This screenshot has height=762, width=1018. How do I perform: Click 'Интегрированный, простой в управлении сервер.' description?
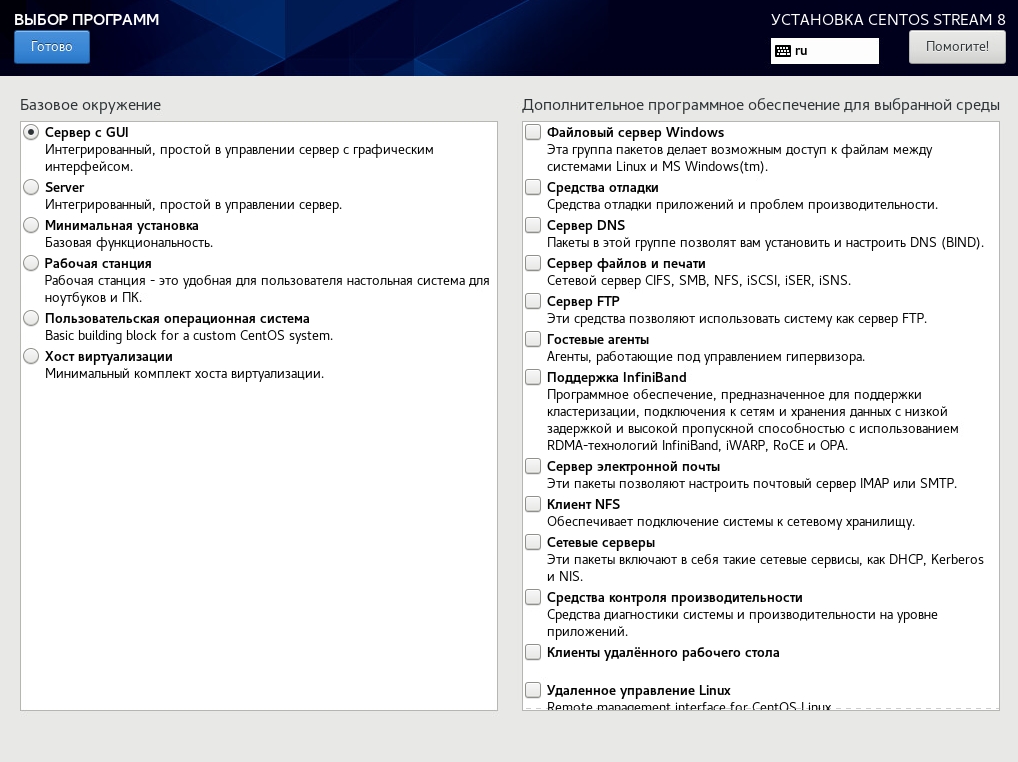click(193, 205)
